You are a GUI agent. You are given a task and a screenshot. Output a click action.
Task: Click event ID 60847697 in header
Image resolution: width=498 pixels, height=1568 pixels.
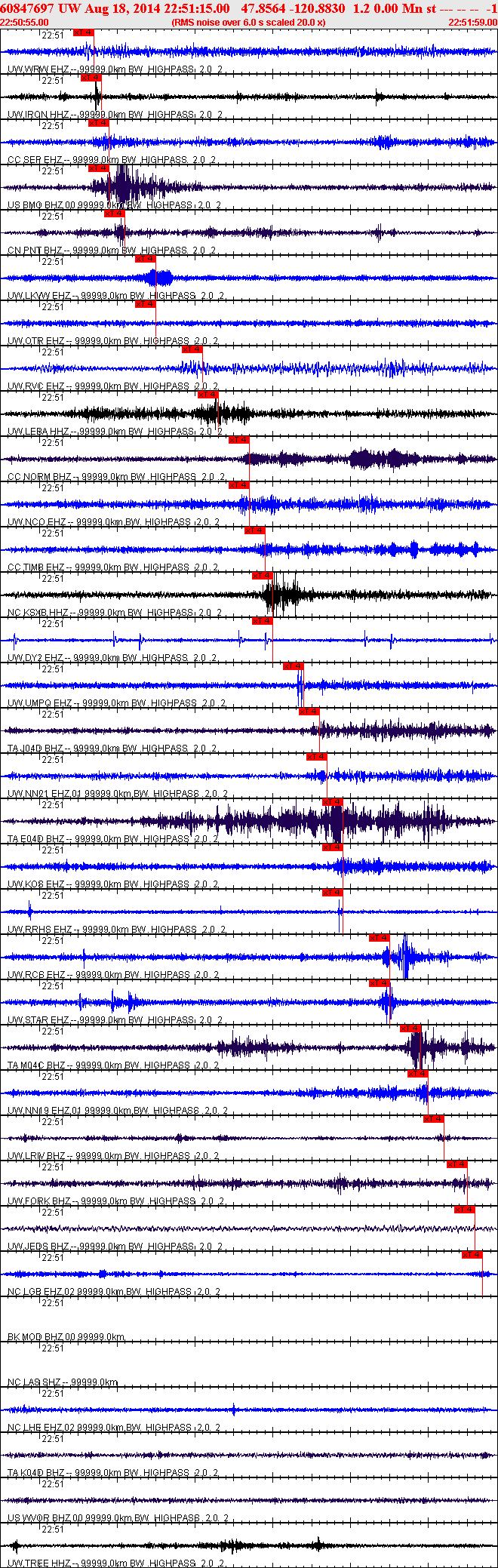tap(27, 8)
